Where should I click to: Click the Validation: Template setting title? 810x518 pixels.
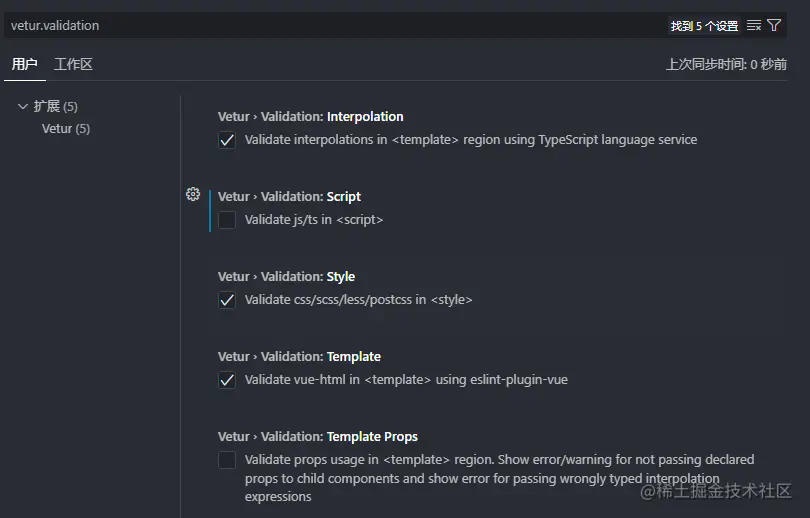point(299,357)
